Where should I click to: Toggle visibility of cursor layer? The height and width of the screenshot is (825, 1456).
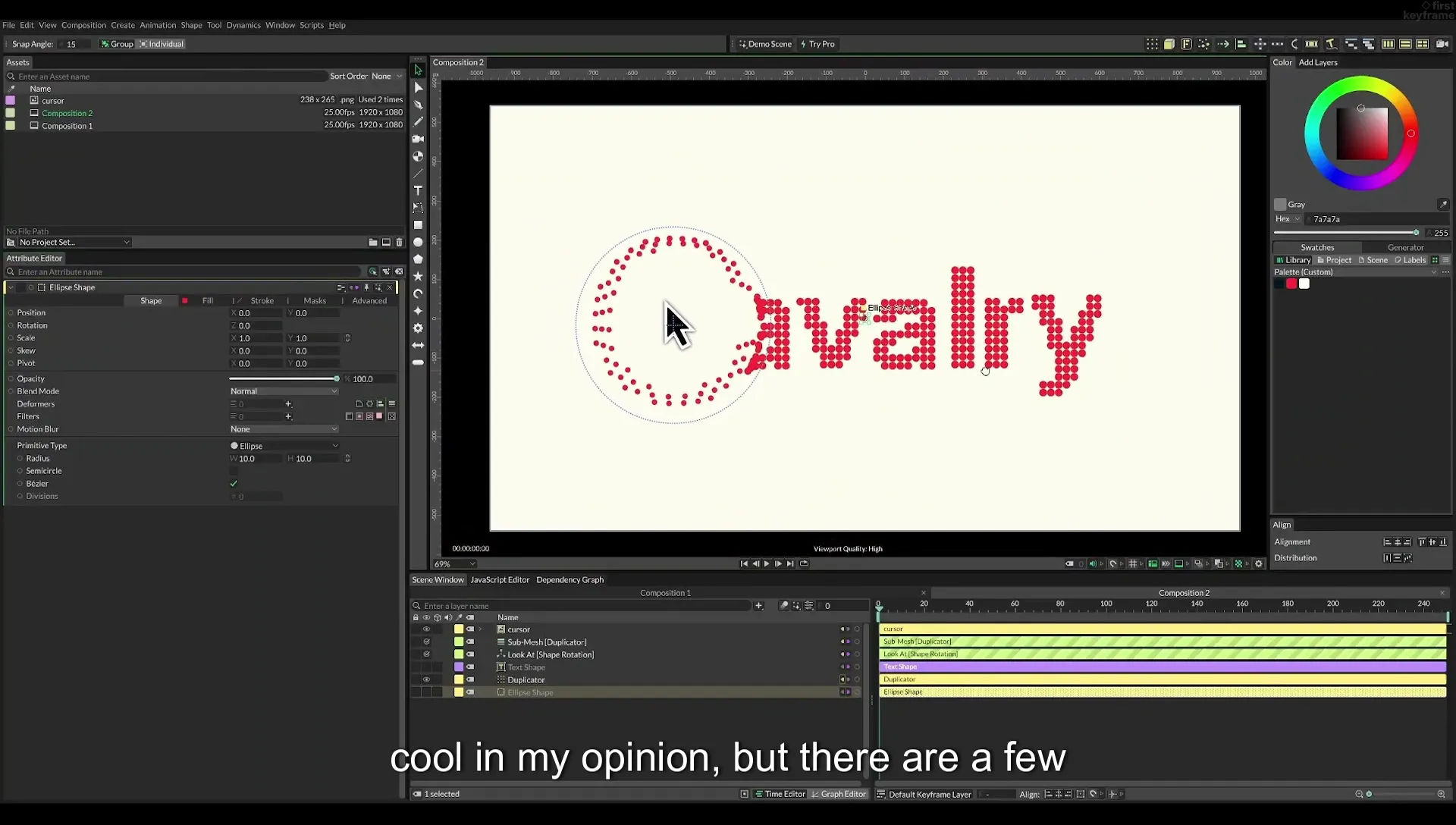tap(426, 629)
